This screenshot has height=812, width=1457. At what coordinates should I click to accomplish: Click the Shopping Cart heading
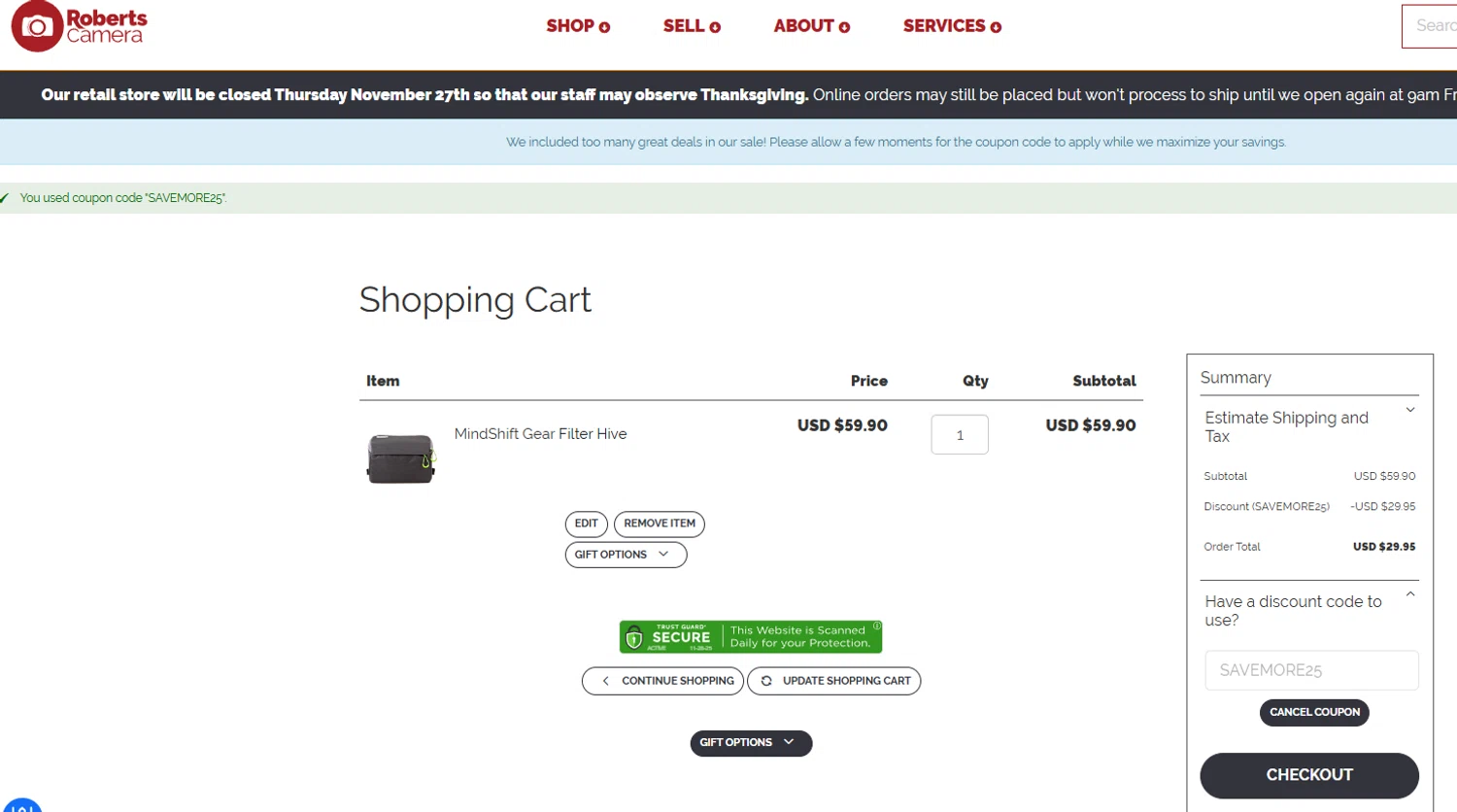pos(475,300)
